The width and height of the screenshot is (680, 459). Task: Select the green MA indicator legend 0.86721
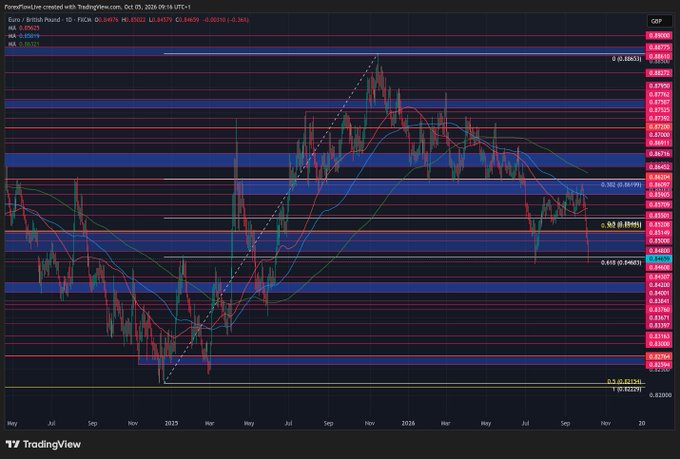click(24, 44)
